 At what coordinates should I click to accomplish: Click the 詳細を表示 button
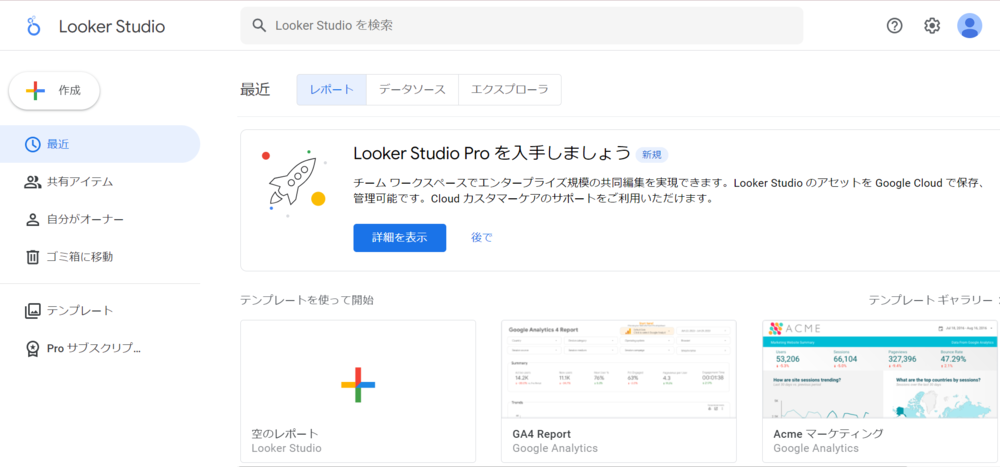click(x=400, y=238)
